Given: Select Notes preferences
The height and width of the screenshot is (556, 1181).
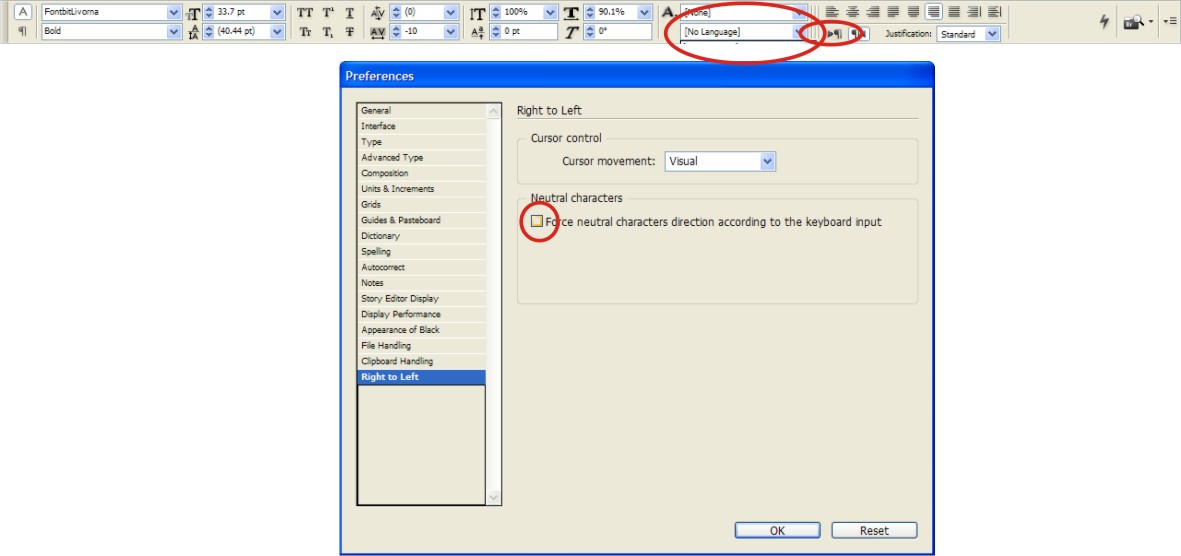Looking at the screenshot, I should point(421,283).
